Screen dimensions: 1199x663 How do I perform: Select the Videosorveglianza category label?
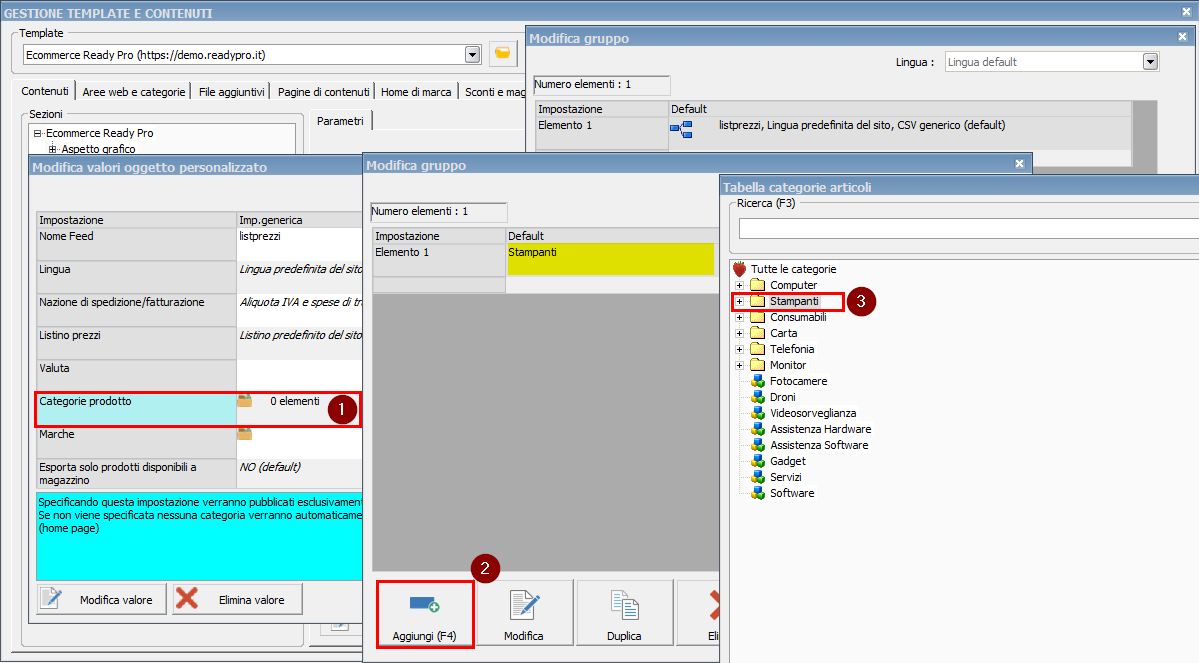pyautogui.click(x=813, y=413)
